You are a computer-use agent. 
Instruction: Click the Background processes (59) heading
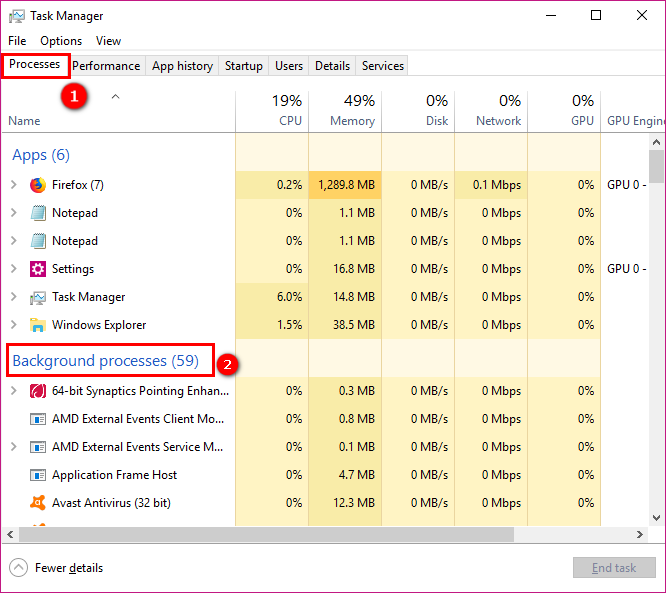(x=105, y=361)
